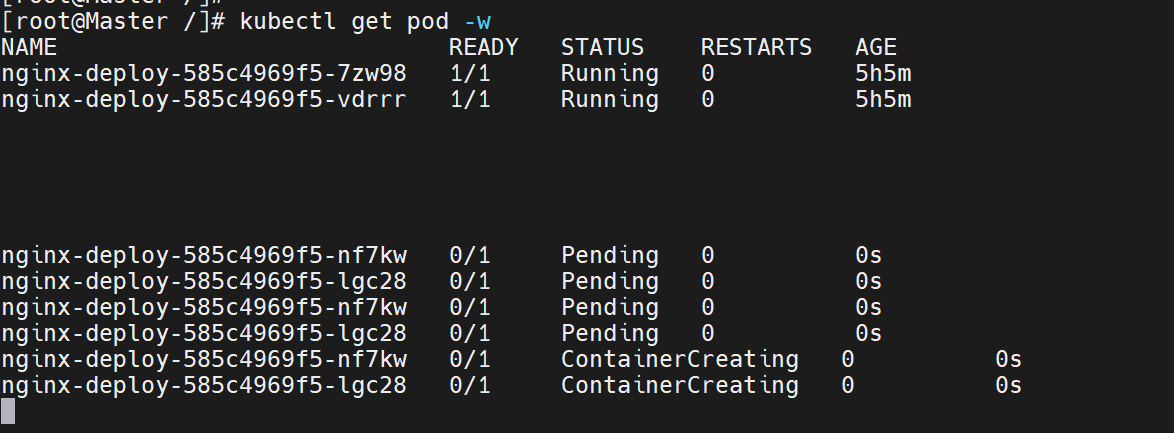
Task: Select the RESTARTS column header
Action: coord(756,47)
